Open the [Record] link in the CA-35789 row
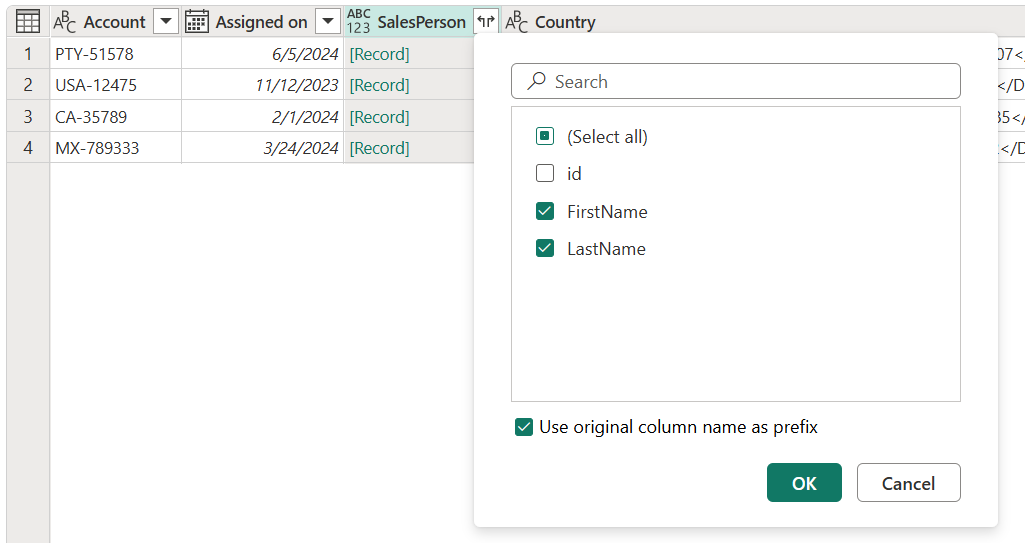The height and width of the screenshot is (543, 1025). point(379,117)
